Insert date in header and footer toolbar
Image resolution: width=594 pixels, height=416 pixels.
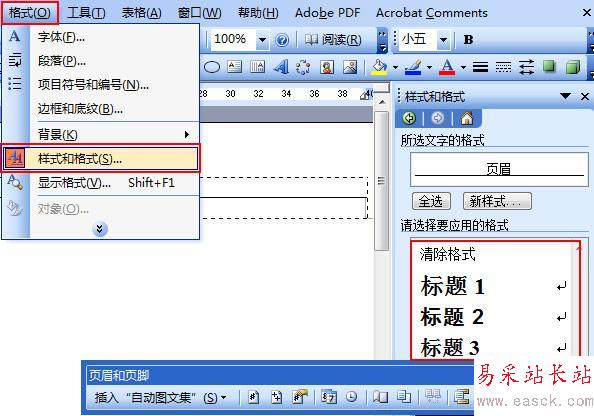(x=328, y=397)
